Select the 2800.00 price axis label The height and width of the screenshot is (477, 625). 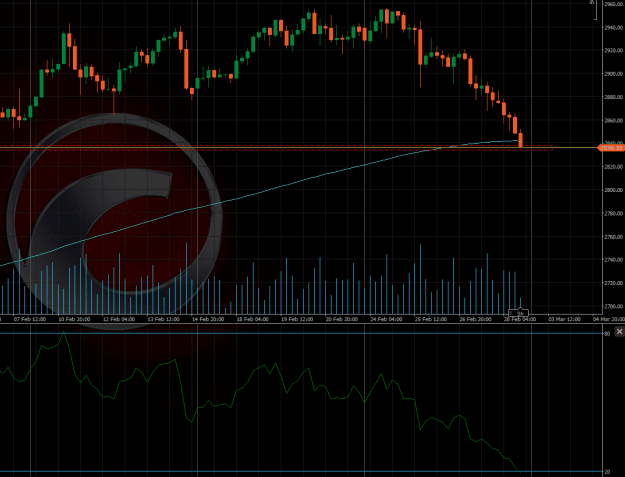613,190
